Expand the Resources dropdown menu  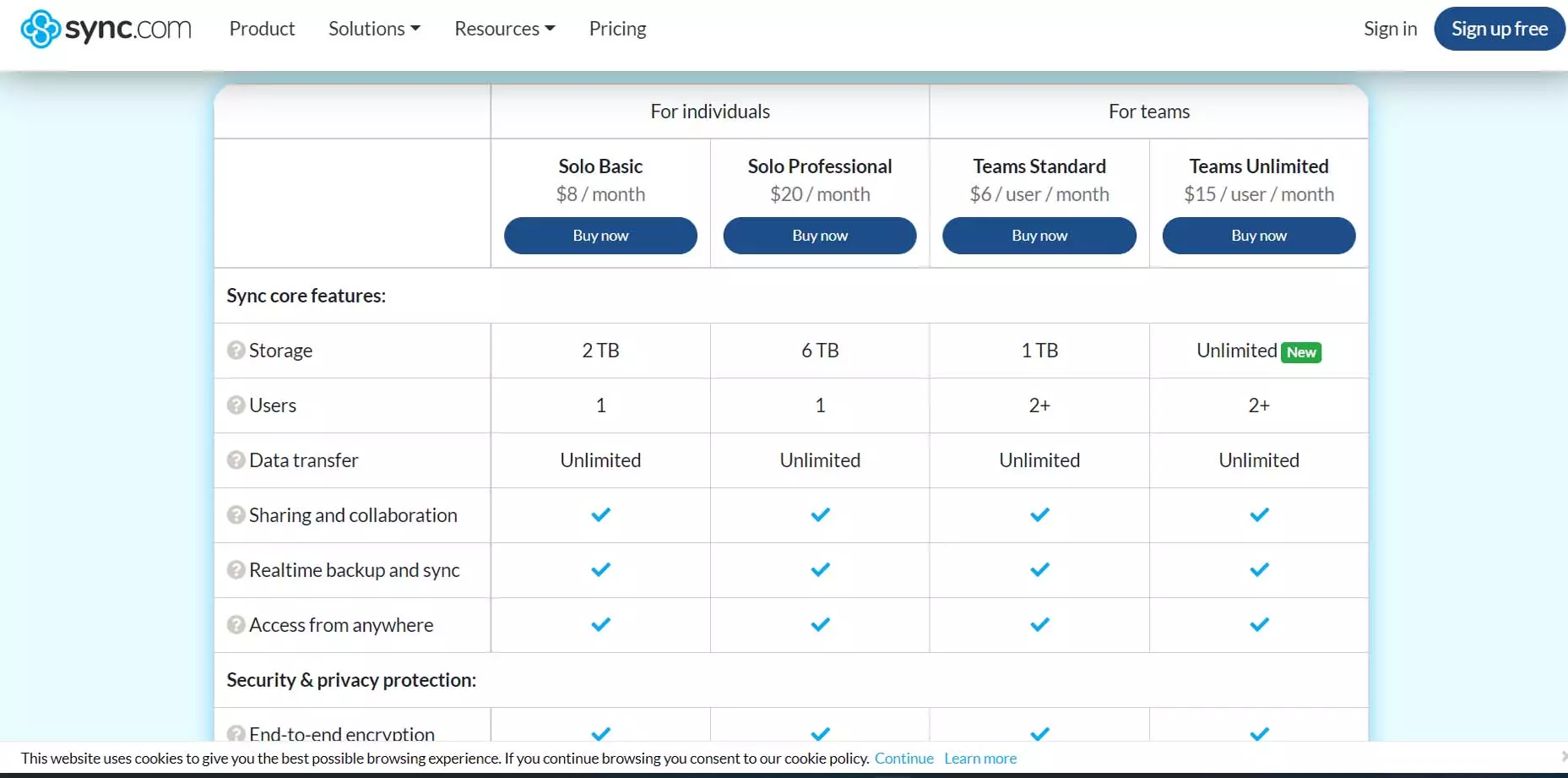tap(505, 29)
